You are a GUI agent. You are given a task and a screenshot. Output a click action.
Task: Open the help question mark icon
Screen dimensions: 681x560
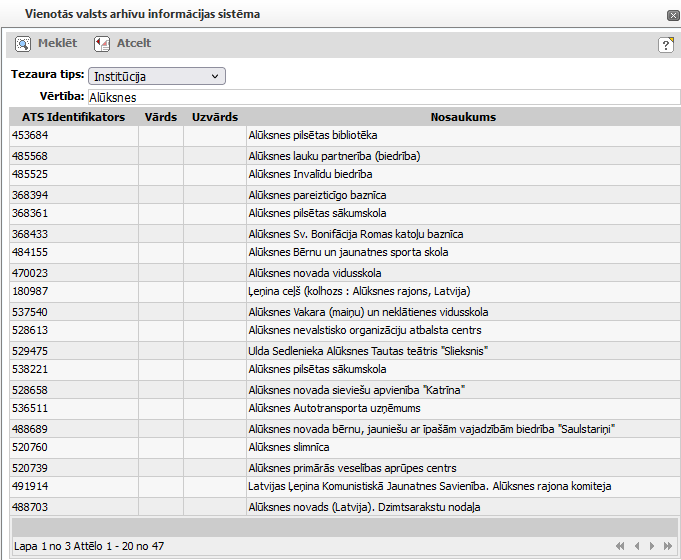pyautogui.click(x=665, y=45)
